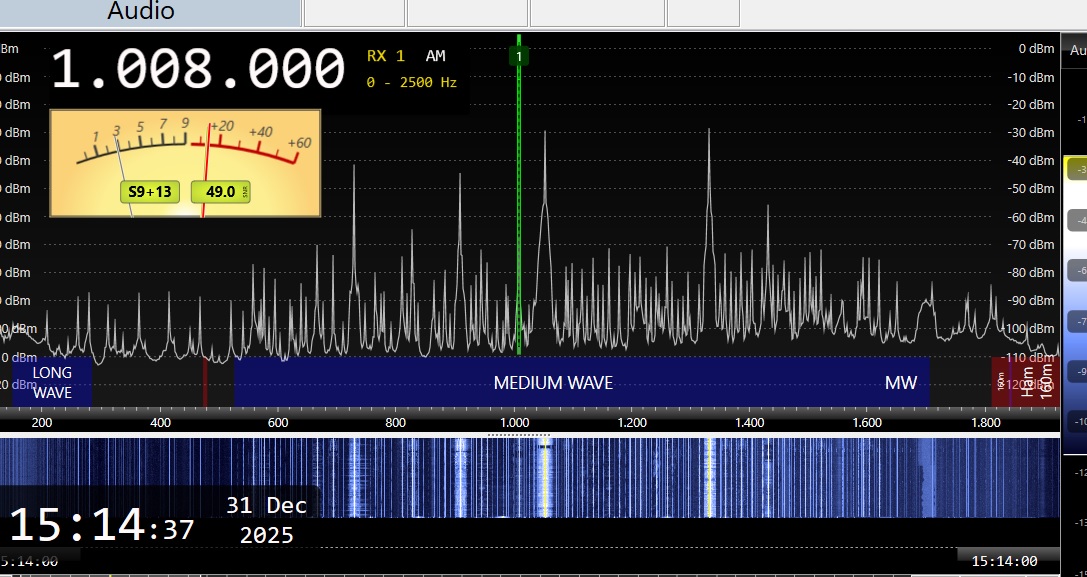Click the 15:14:00 timestamp at waterfall right
The width and height of the screenshot is (1087, 577).
pyautogui.click(x=1004, y=561)
